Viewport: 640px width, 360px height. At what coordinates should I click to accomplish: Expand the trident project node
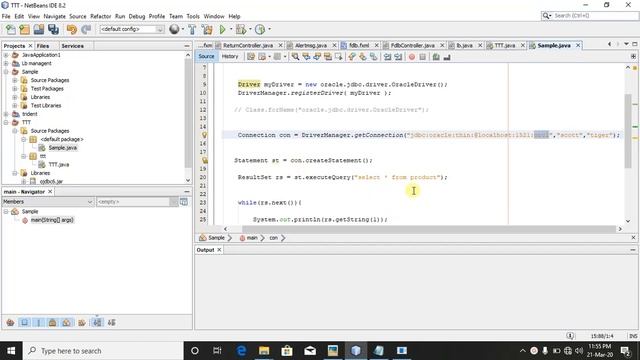coord(6,114)
